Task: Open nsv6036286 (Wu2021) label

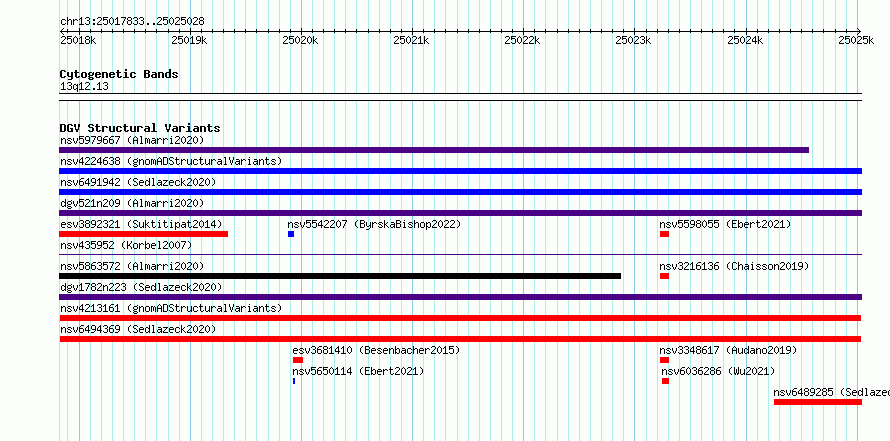Action: [718, 371]
